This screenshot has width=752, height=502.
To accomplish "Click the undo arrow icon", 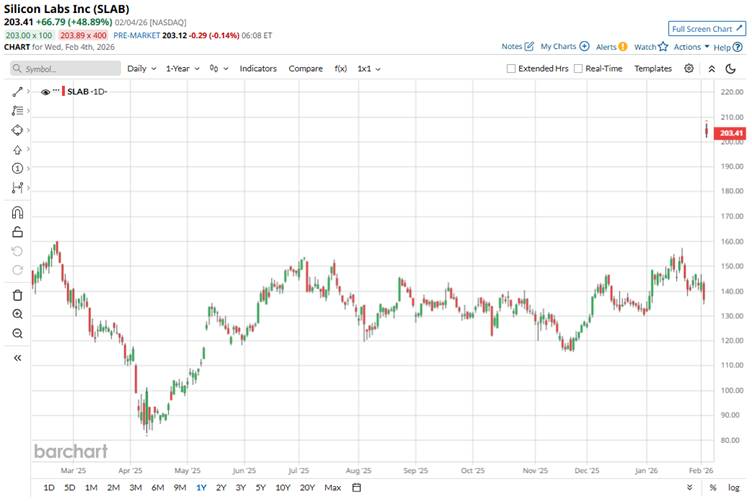I will (x=17, y=251).
